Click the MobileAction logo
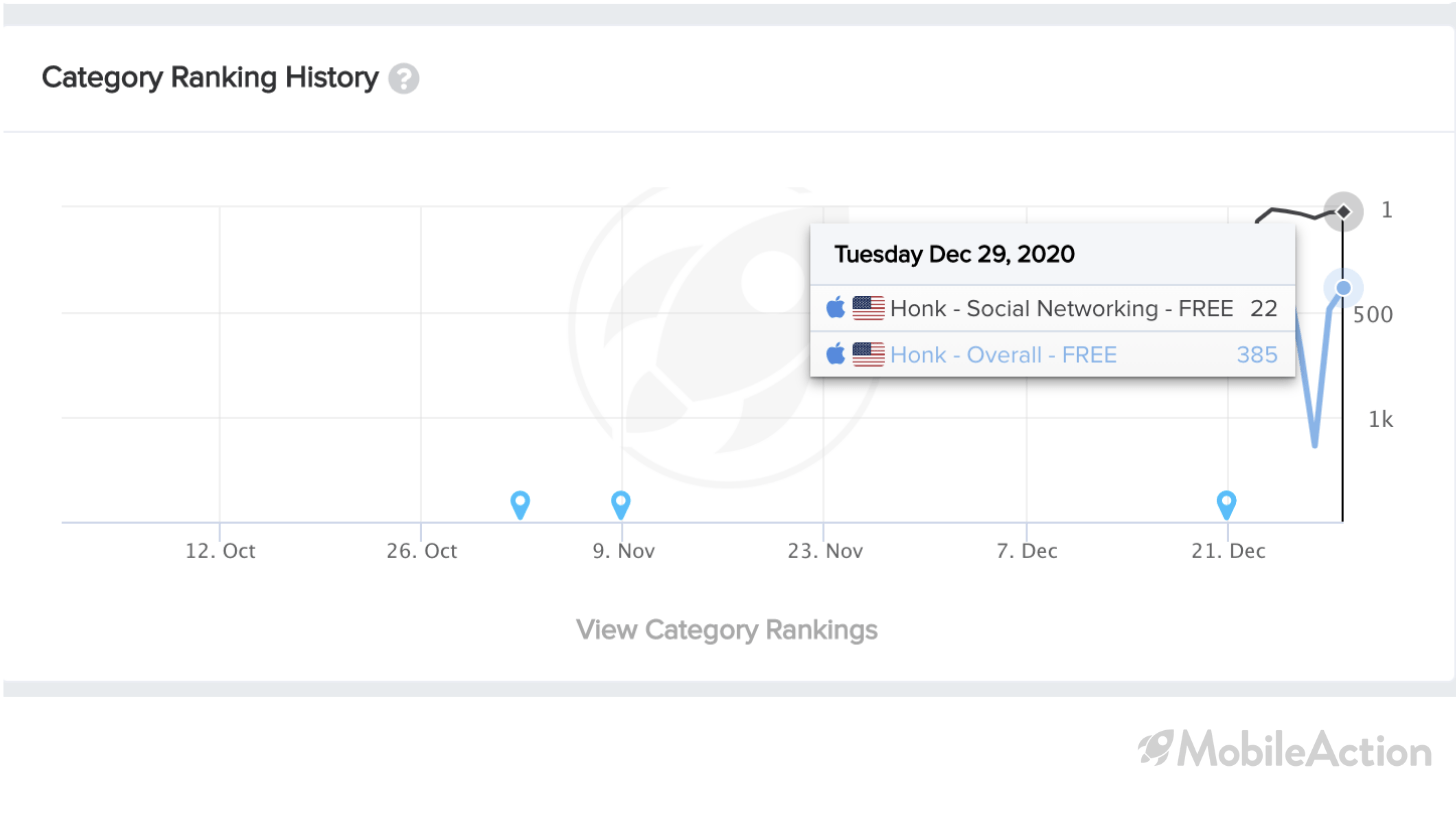 (x=1285, y=749)
